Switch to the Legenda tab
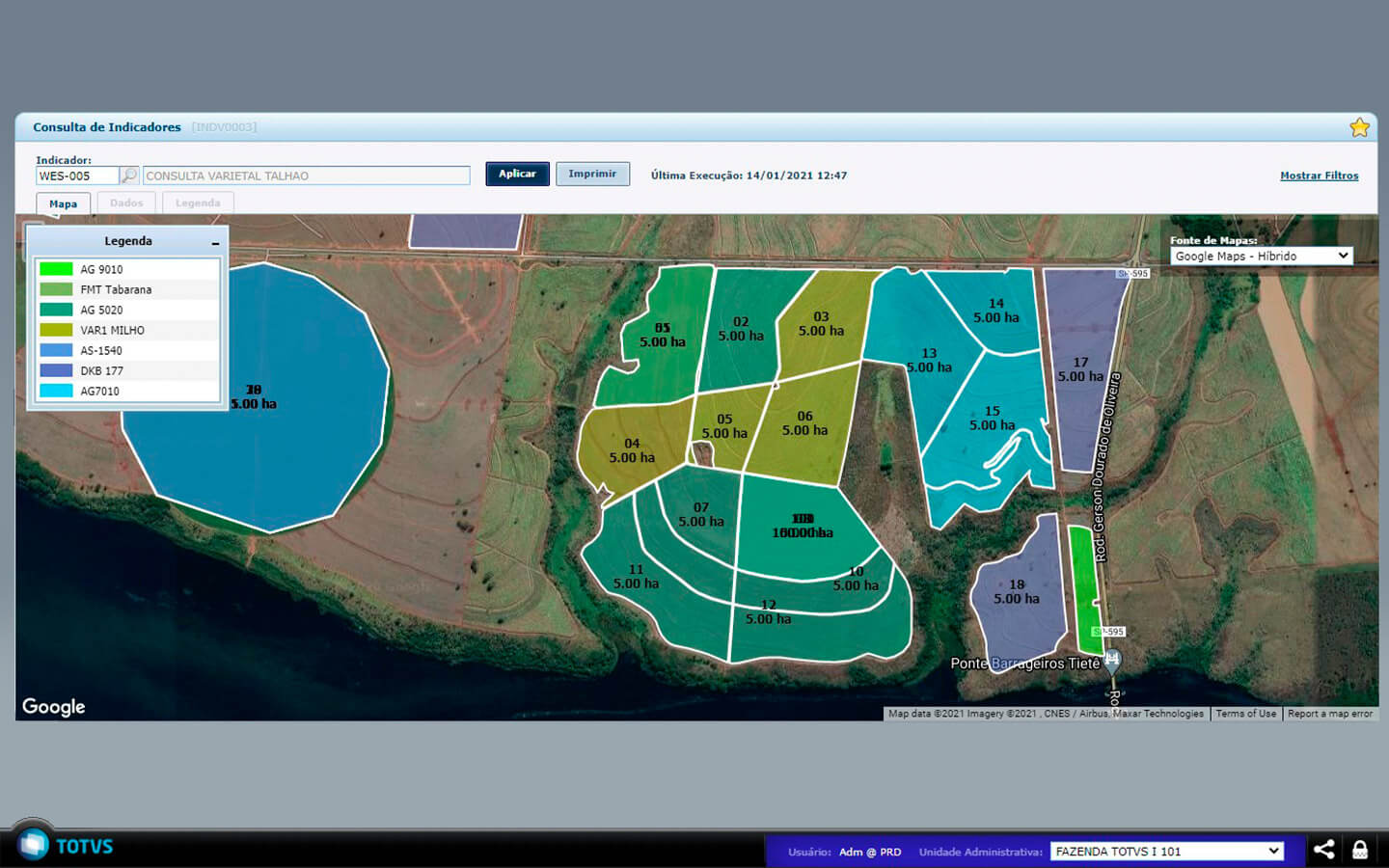Screen dimensions: 1389x868 (198, 203)
